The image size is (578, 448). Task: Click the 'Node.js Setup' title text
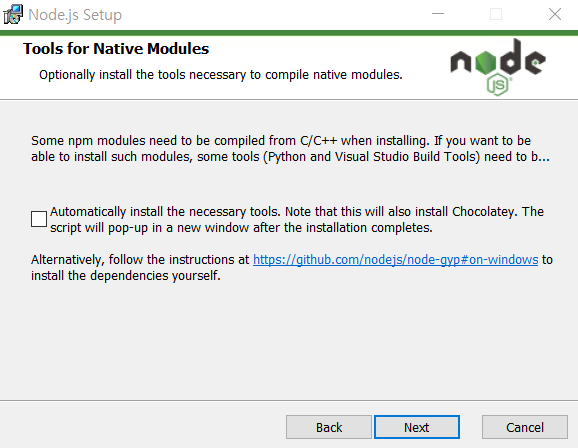[x=75, y=15]
